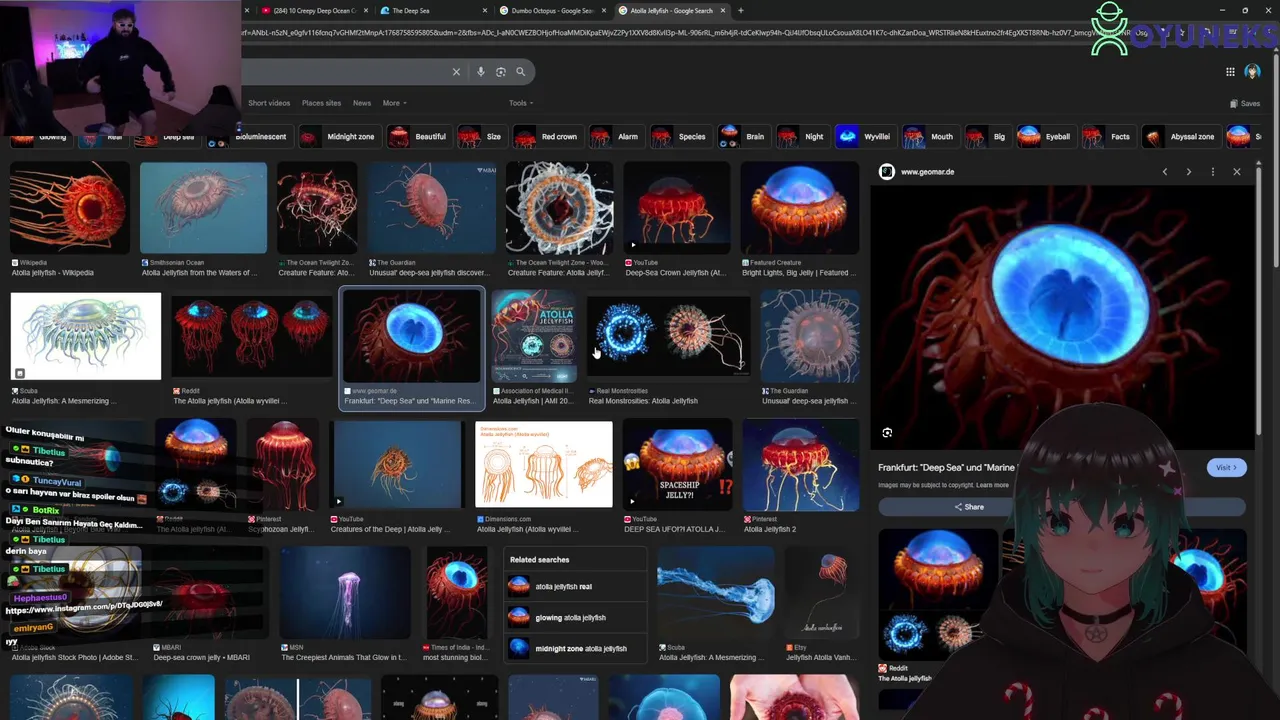Open search by image (Lens) icon
Screen dimensions: 1280x720
tap(501, 72)
